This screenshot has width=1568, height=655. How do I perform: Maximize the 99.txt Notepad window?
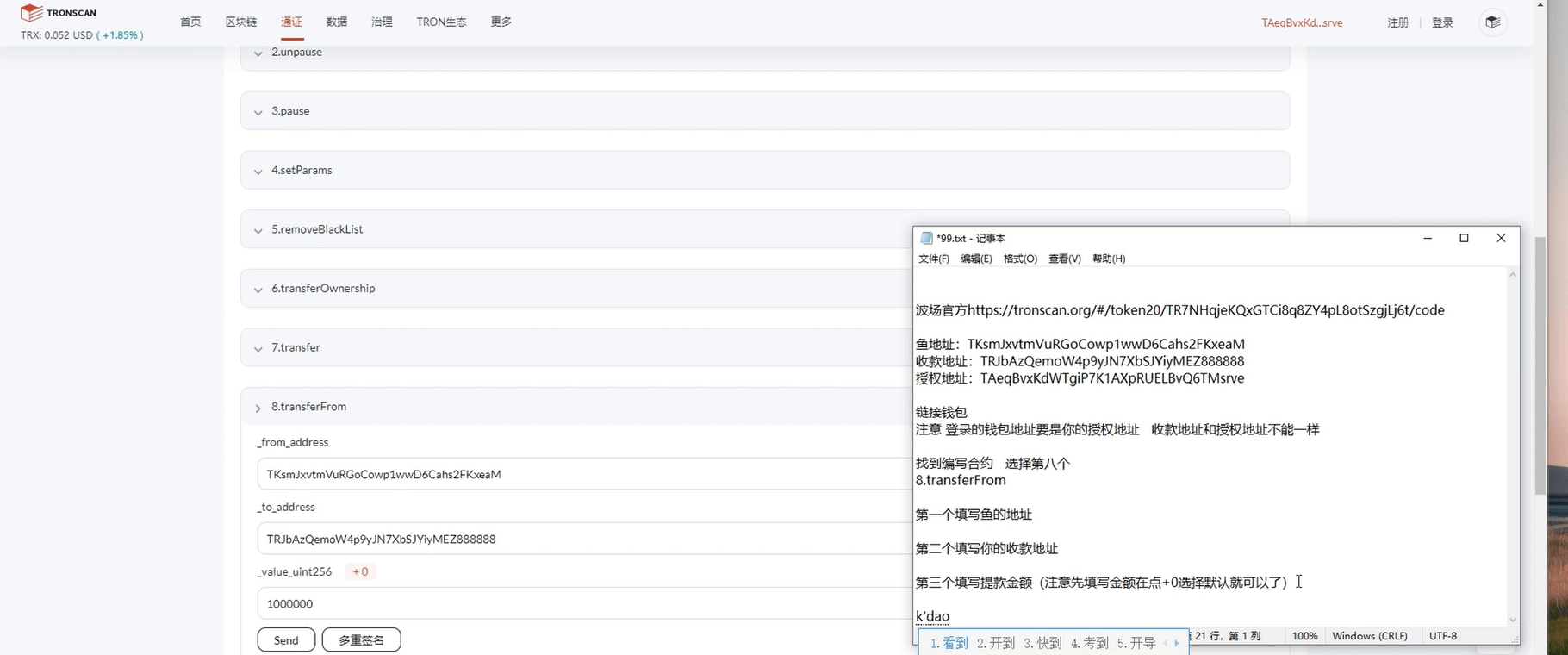(1464, 238)
